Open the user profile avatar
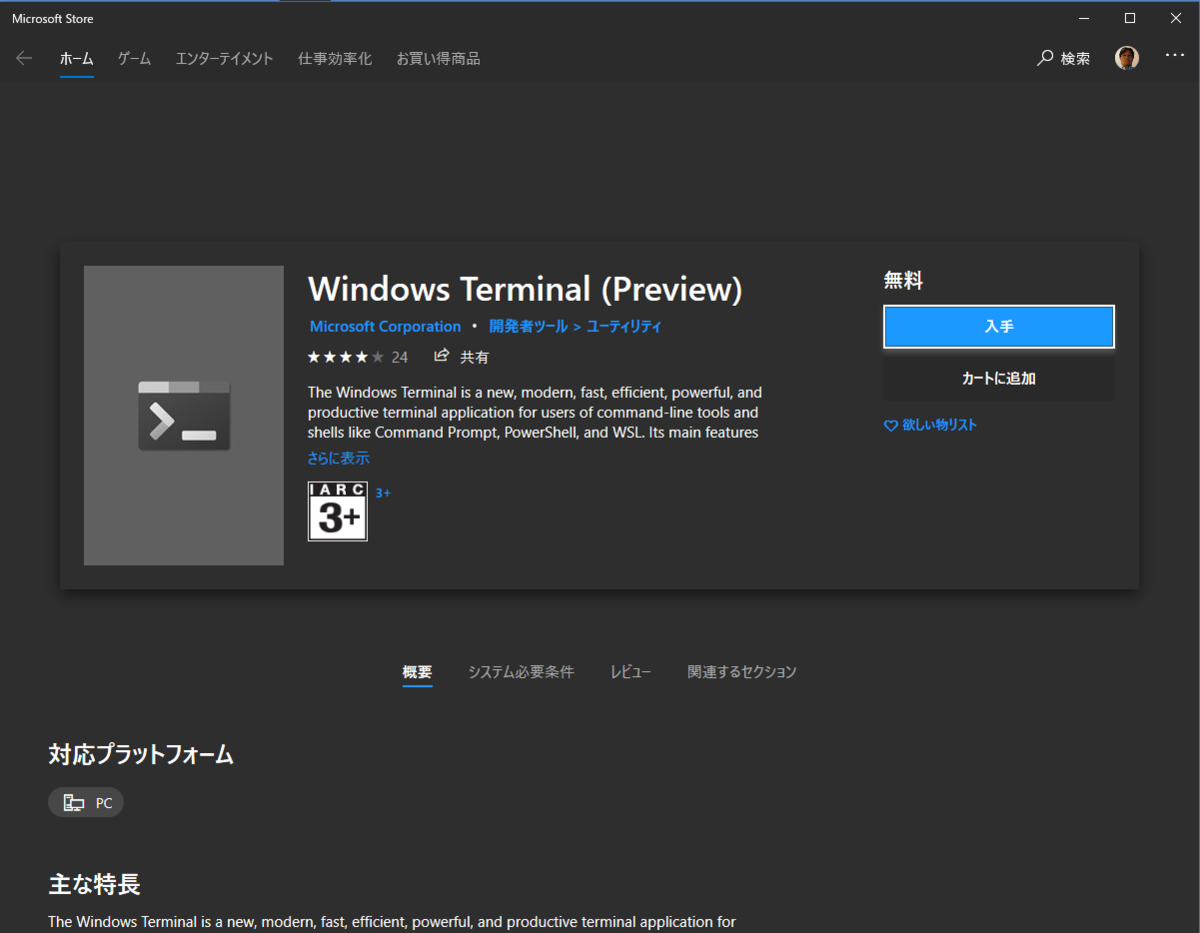This screenshot has height=933, width=1200. click(x=1127, y=58)
